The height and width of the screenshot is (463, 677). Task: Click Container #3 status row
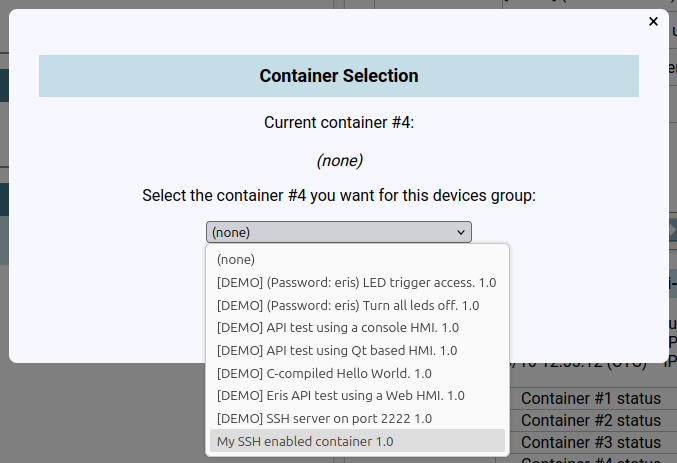591,442
